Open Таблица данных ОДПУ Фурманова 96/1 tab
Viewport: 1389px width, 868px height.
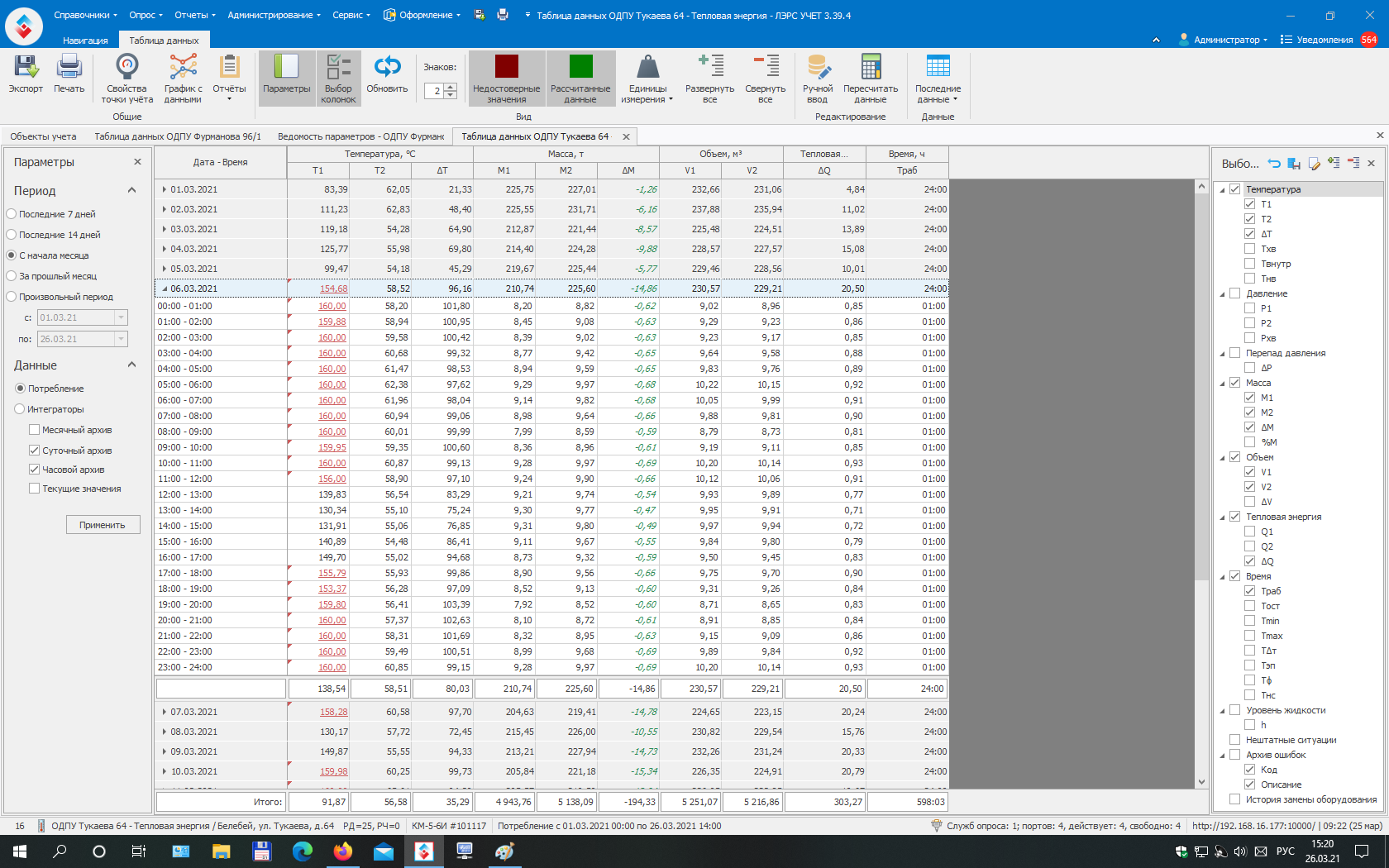tap(178, 136)
